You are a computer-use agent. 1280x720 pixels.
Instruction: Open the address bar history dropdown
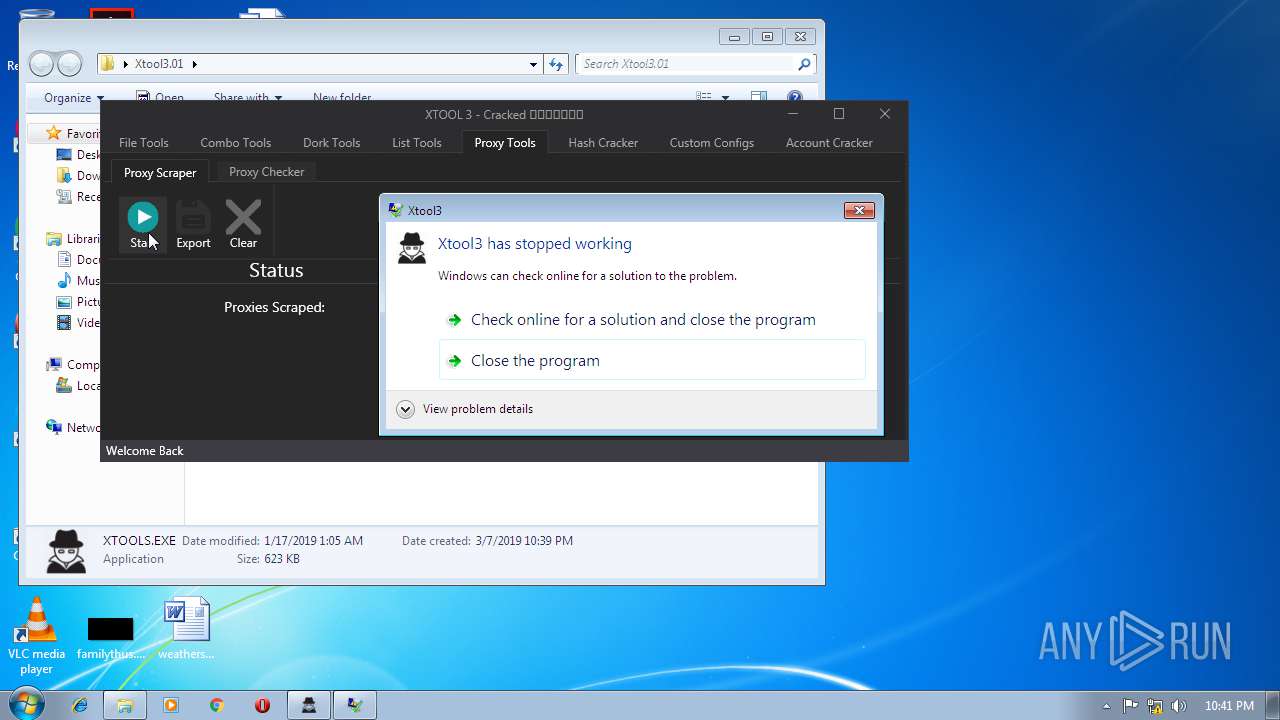coord(533,64)
